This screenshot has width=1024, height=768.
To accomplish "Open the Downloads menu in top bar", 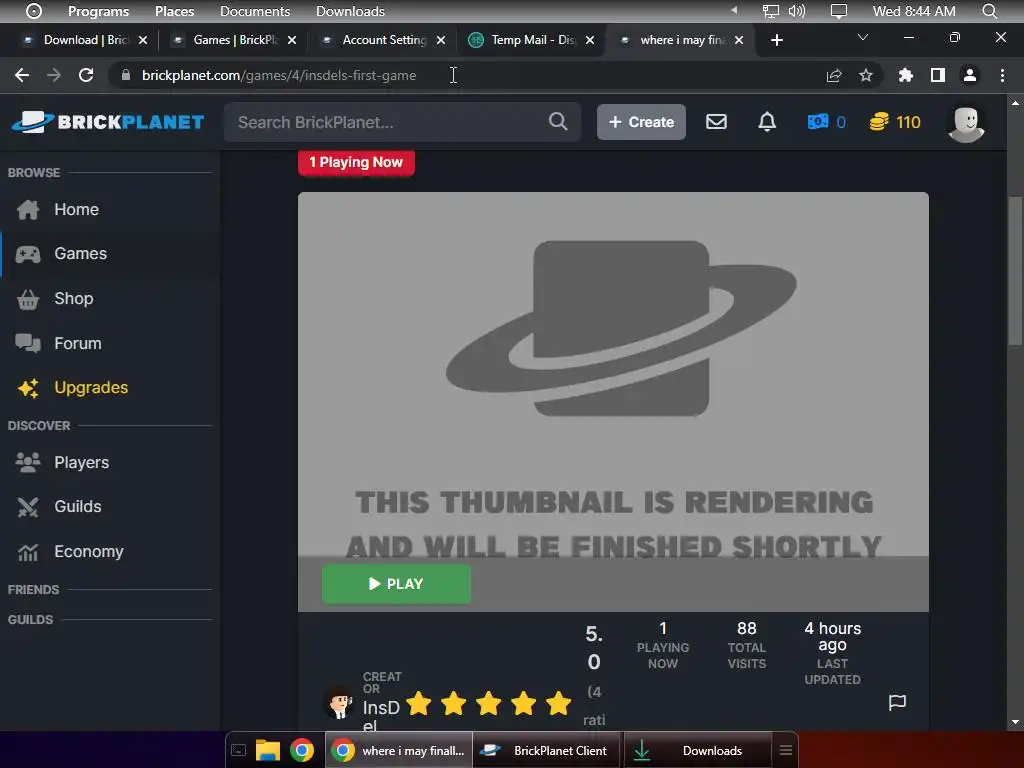I will 350,11.
